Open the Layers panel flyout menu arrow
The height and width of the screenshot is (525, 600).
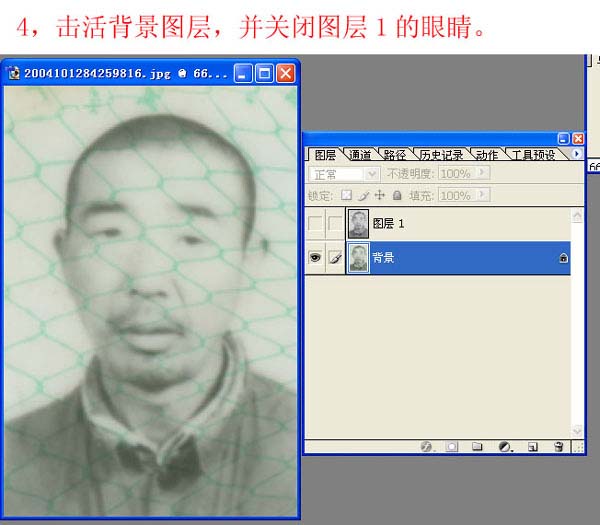click(577, 155)
